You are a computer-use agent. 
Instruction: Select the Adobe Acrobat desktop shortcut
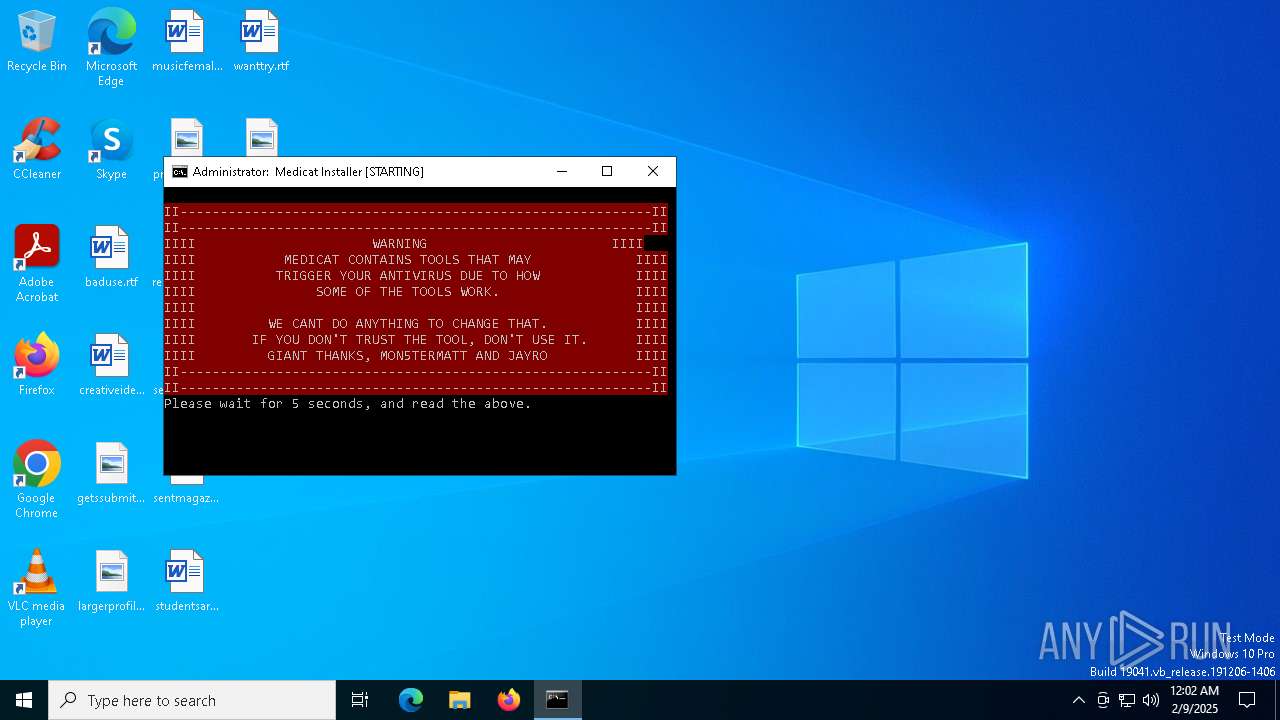click(x=37, y=264)
